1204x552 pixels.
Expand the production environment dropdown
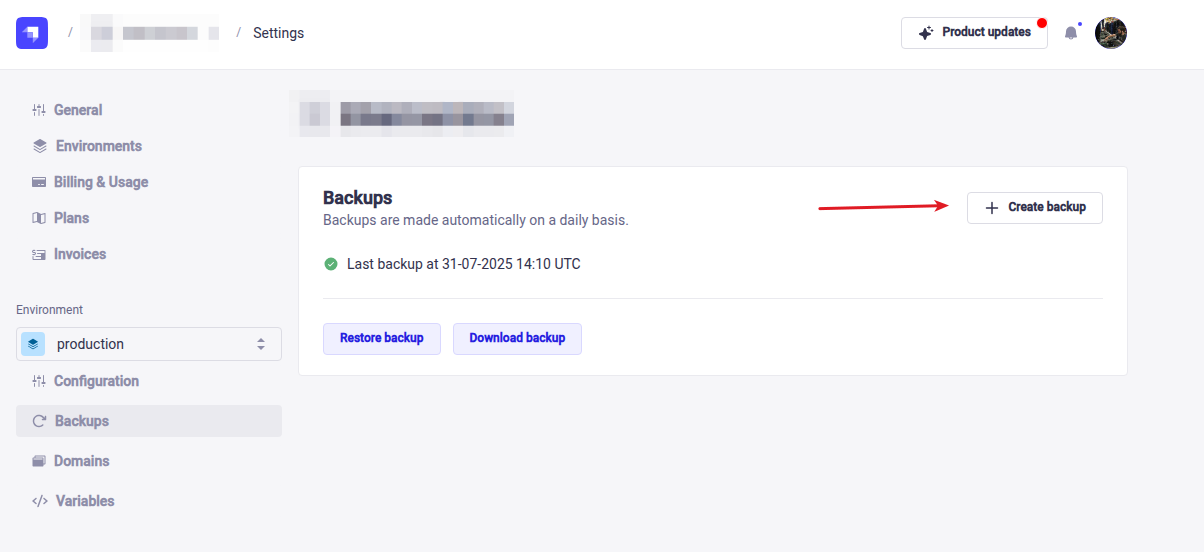(148, 344)
